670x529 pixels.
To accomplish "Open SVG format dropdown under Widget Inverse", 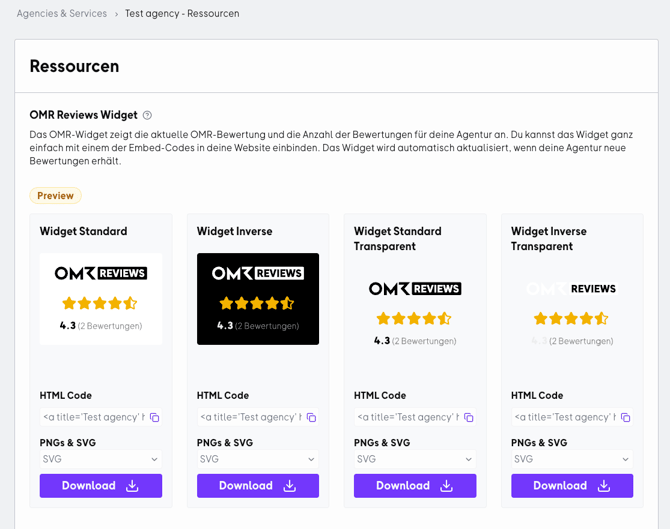I will click(257, 459).
